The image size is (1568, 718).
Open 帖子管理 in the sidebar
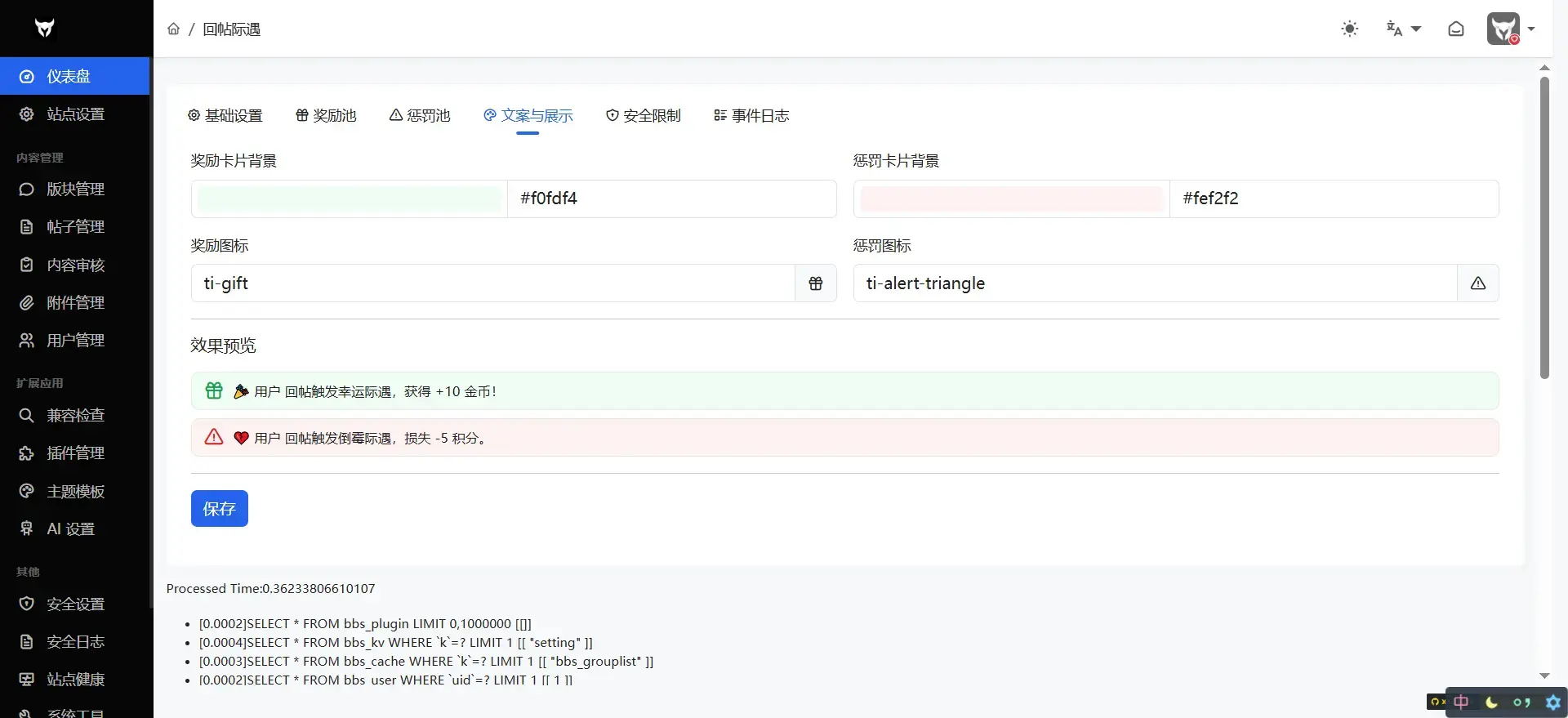[x=75, y=227]
